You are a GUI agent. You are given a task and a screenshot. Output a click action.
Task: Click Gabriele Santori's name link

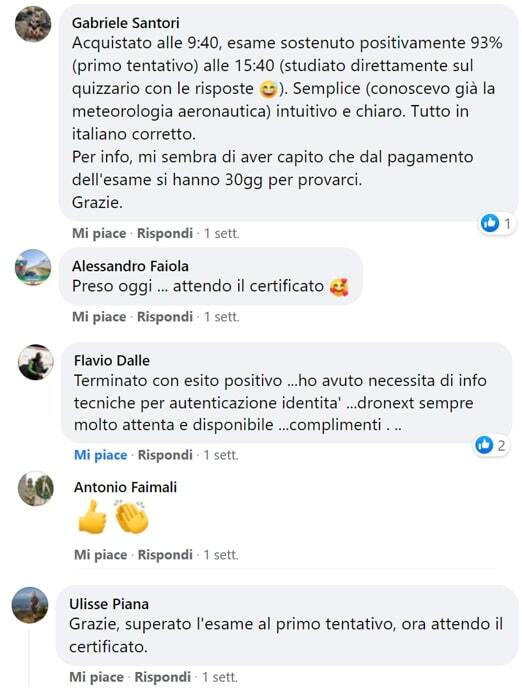click(126, 23)
